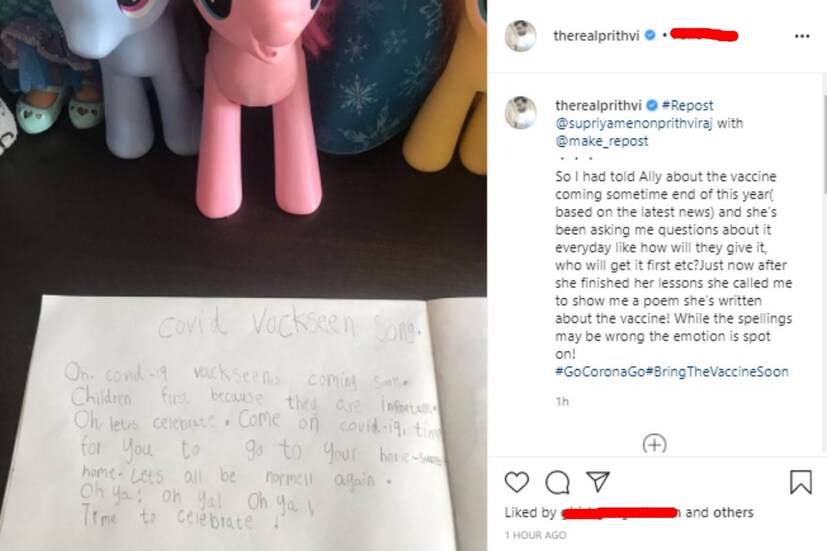
Task: Click the #Repost hashtag
Action: coord(687,105)
